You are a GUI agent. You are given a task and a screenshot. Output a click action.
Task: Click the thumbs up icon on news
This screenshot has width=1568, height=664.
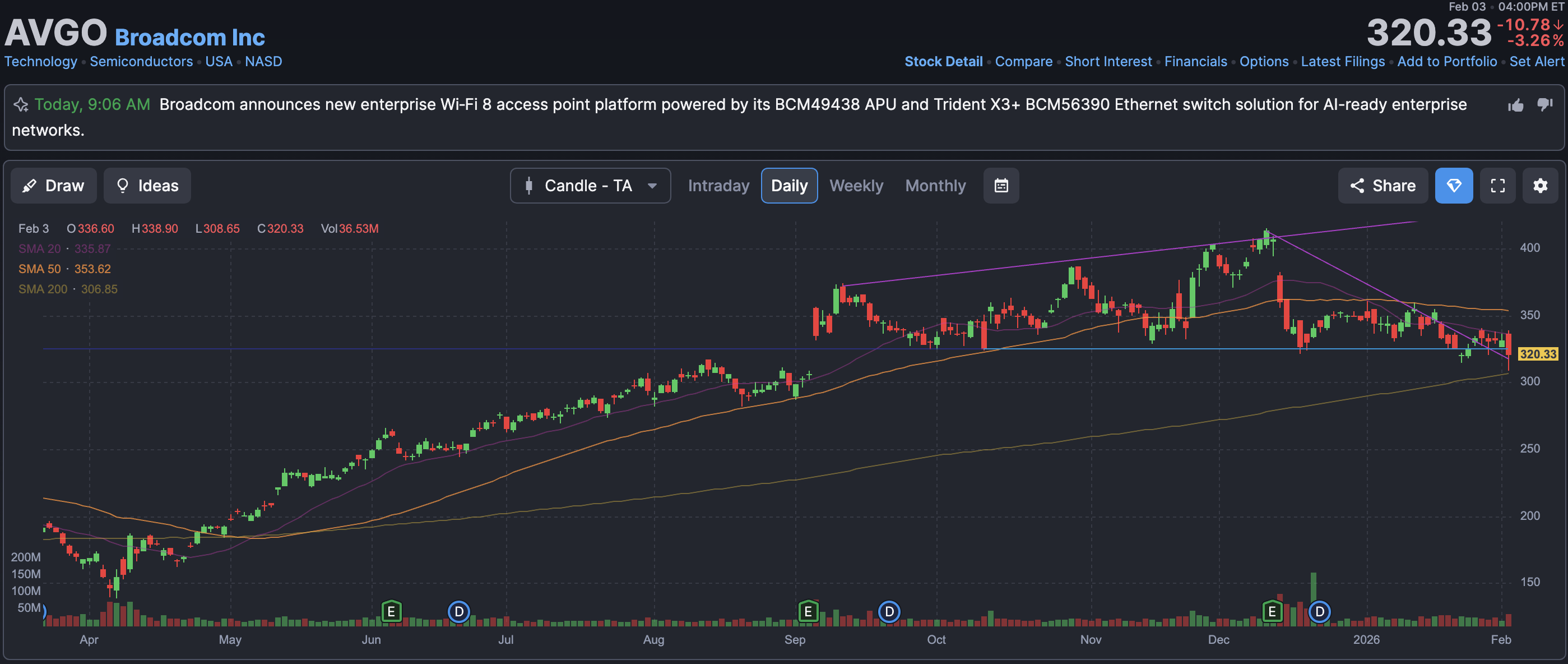1515,105
